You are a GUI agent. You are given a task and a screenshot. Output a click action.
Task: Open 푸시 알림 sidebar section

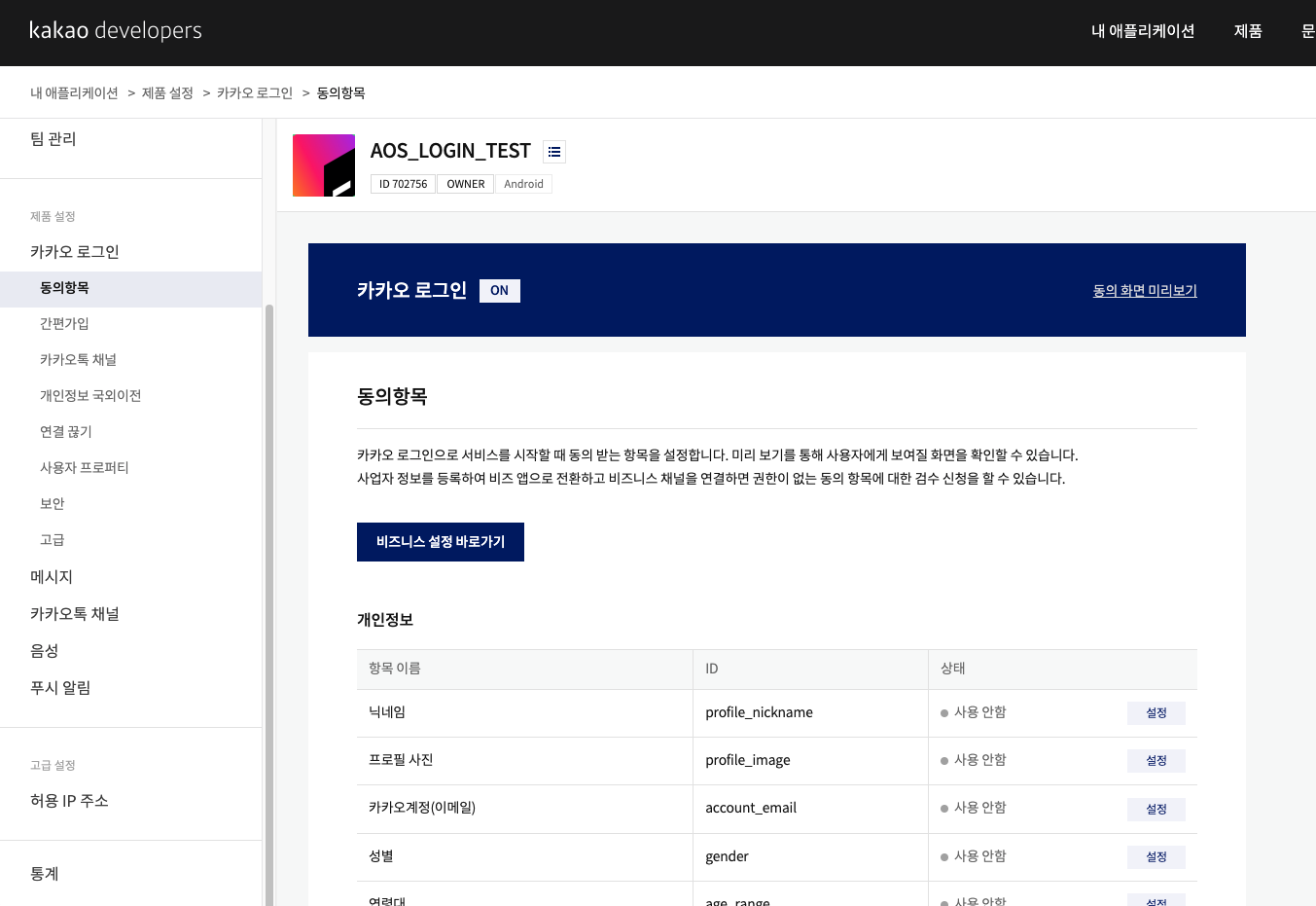60,688
